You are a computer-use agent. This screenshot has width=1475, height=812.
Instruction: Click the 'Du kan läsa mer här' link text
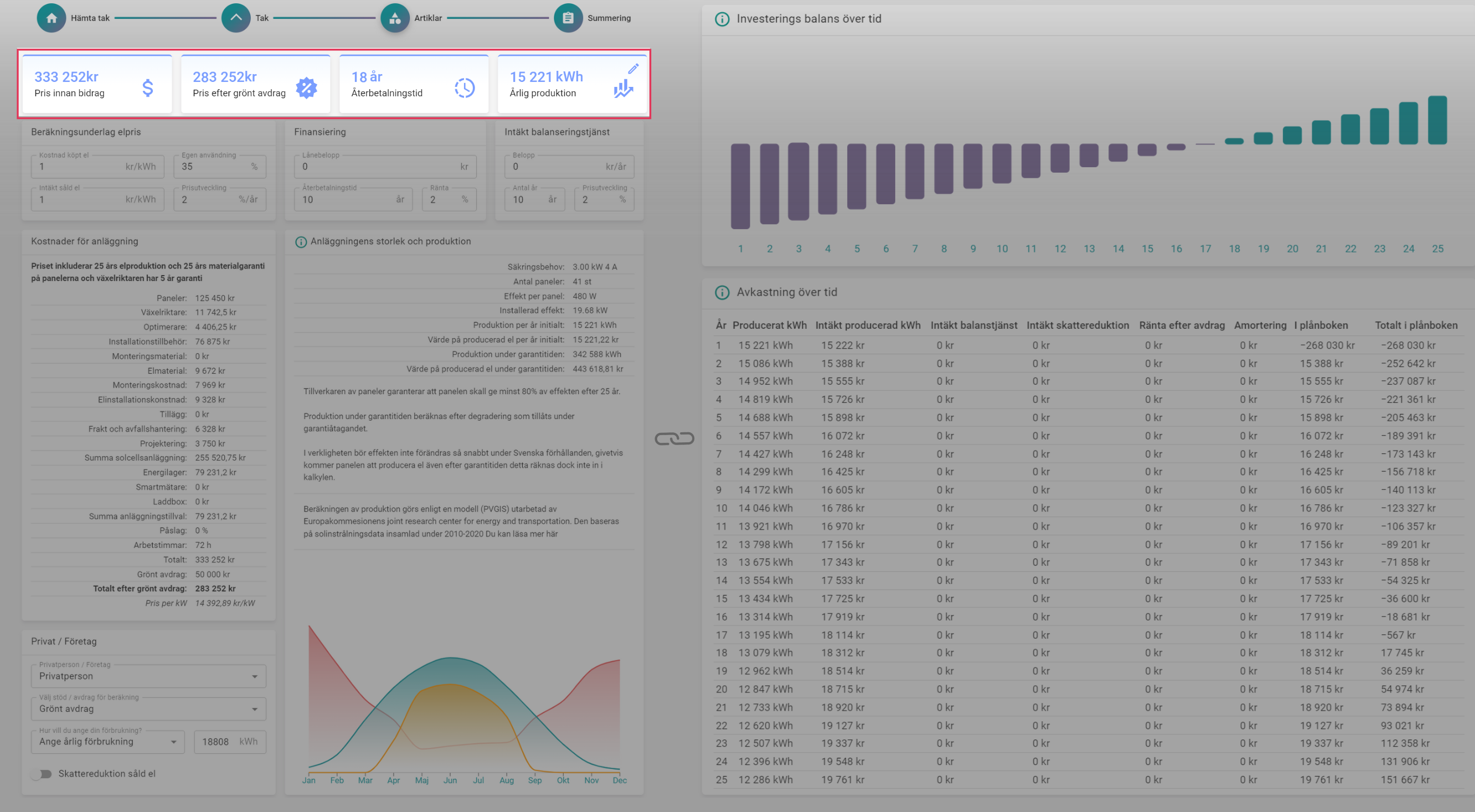coord(522,534)
